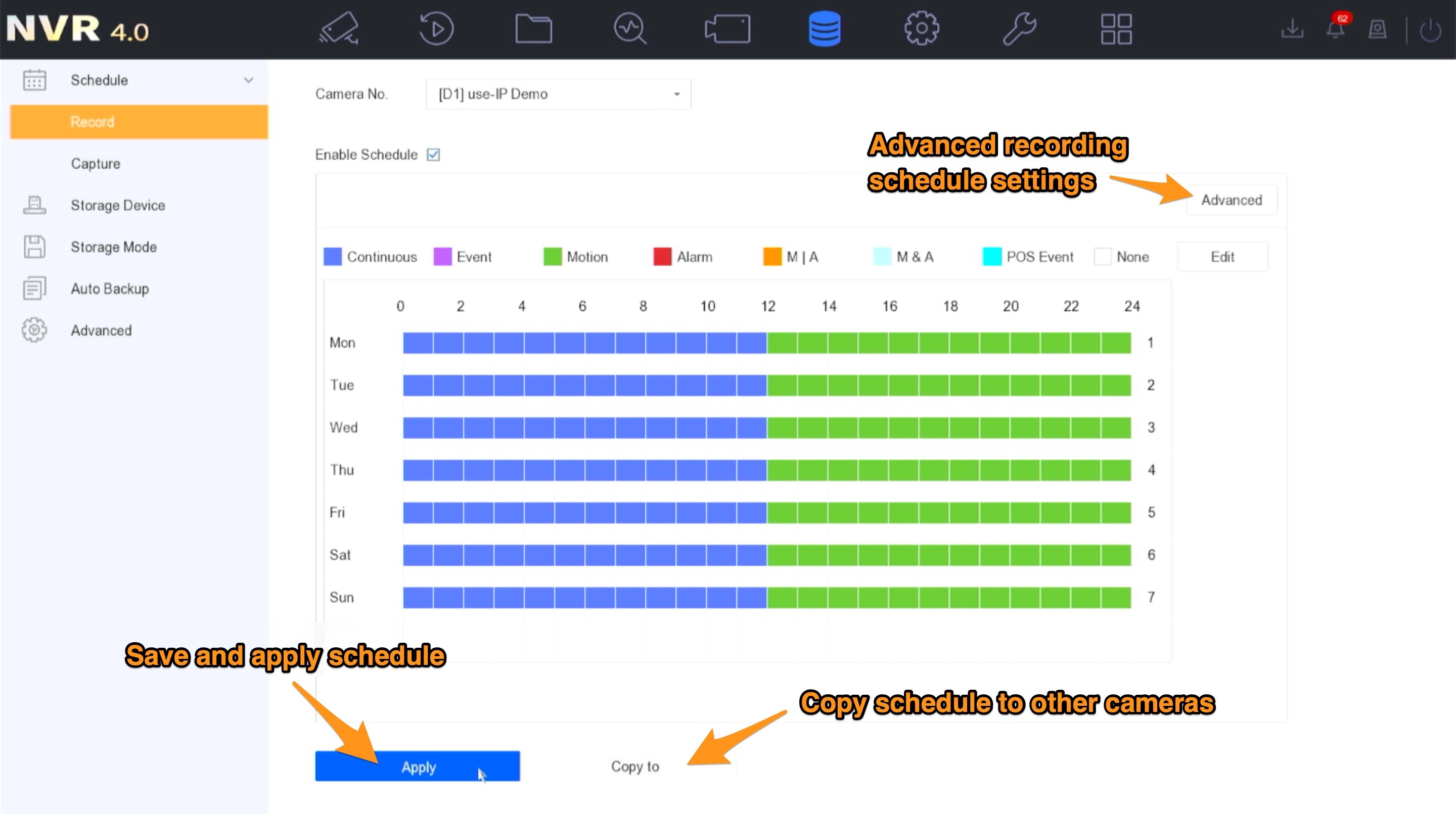
Task: Select the Motion recording type legend
Action: [576, 257]
